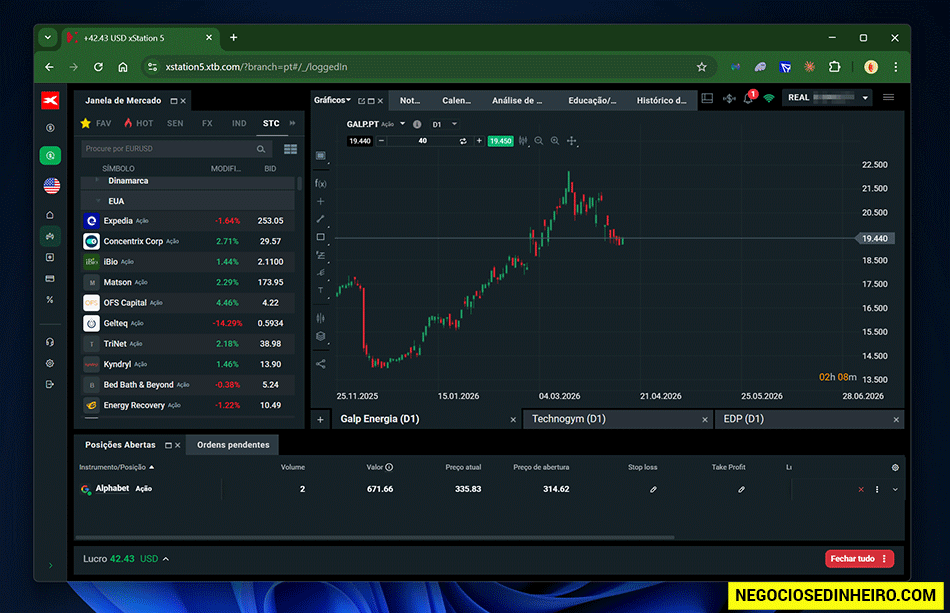Expand the Alphabet position row chevron
This screenshot has width=950, height=613.
[895, 489]
